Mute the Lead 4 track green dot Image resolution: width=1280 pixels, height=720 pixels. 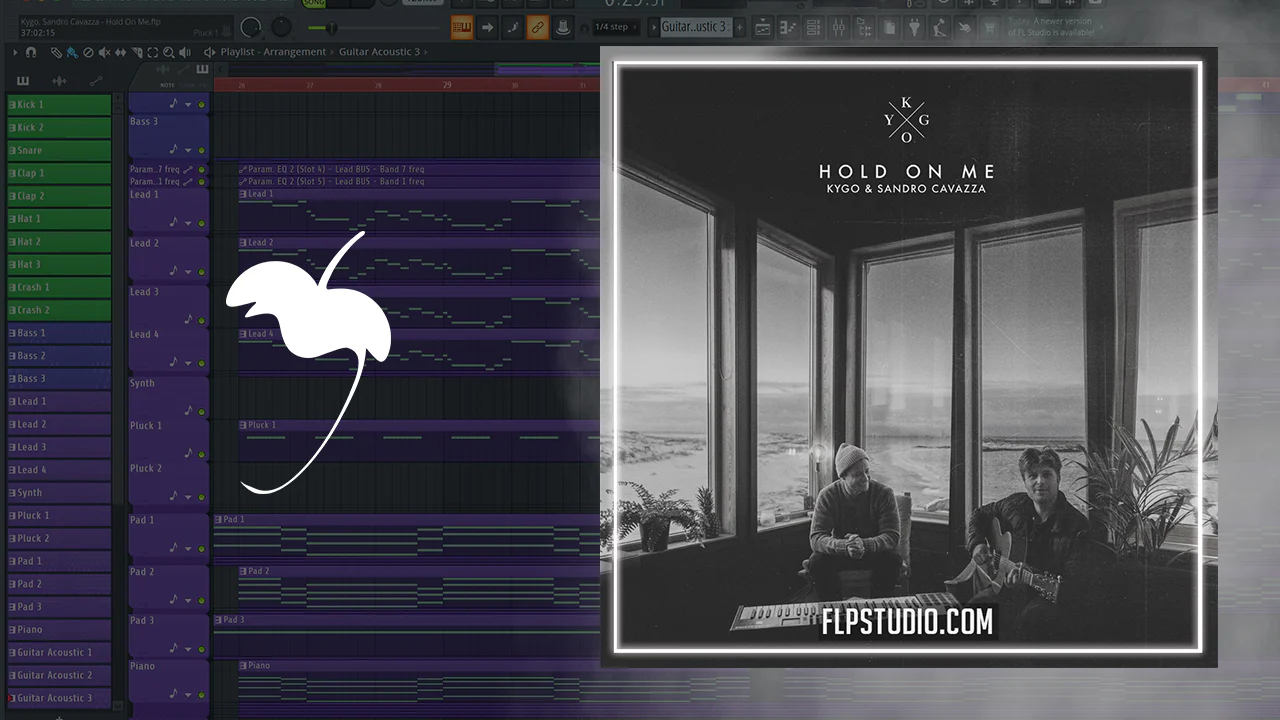tap(201, 362)
